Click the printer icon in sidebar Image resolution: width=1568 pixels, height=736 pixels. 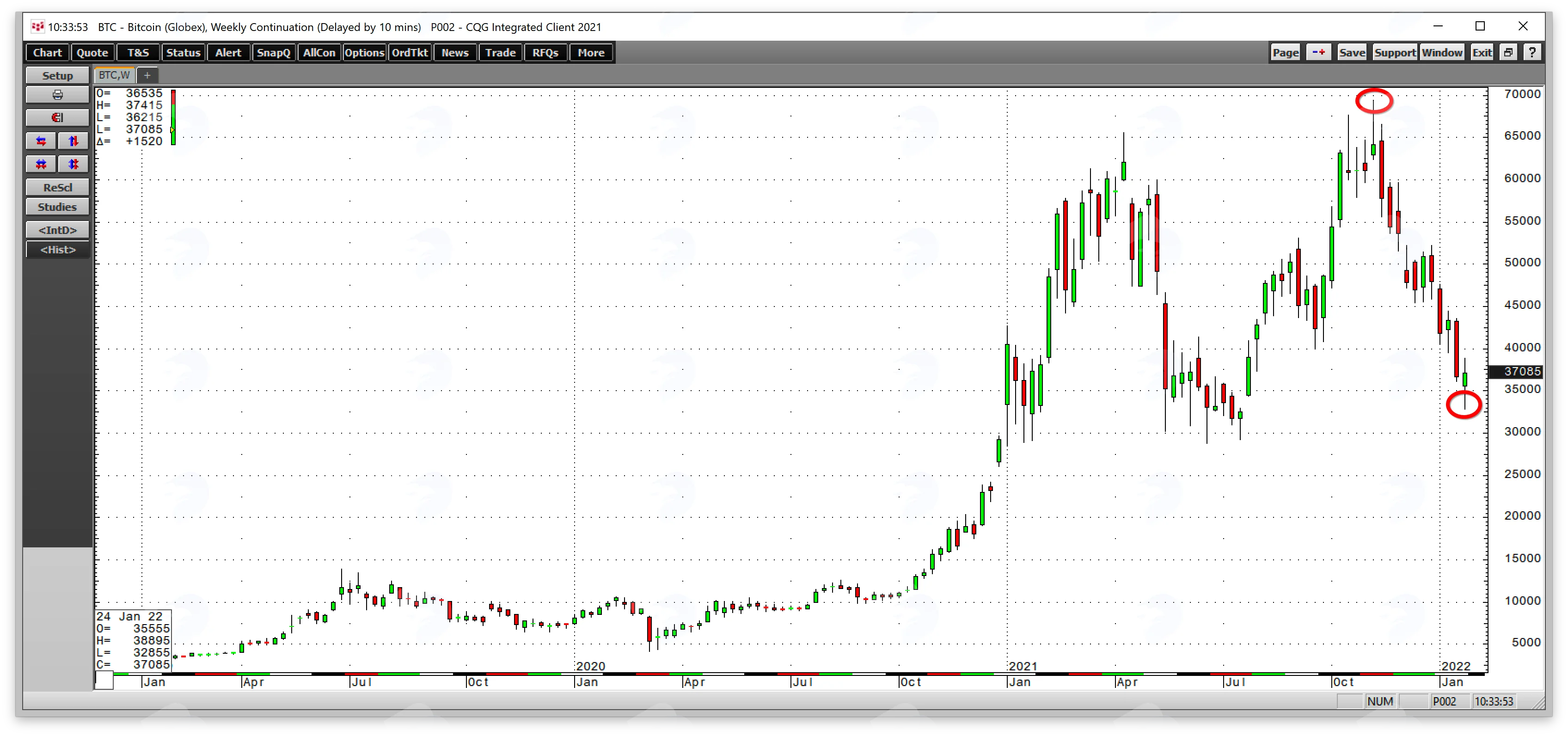coord(57,95)
